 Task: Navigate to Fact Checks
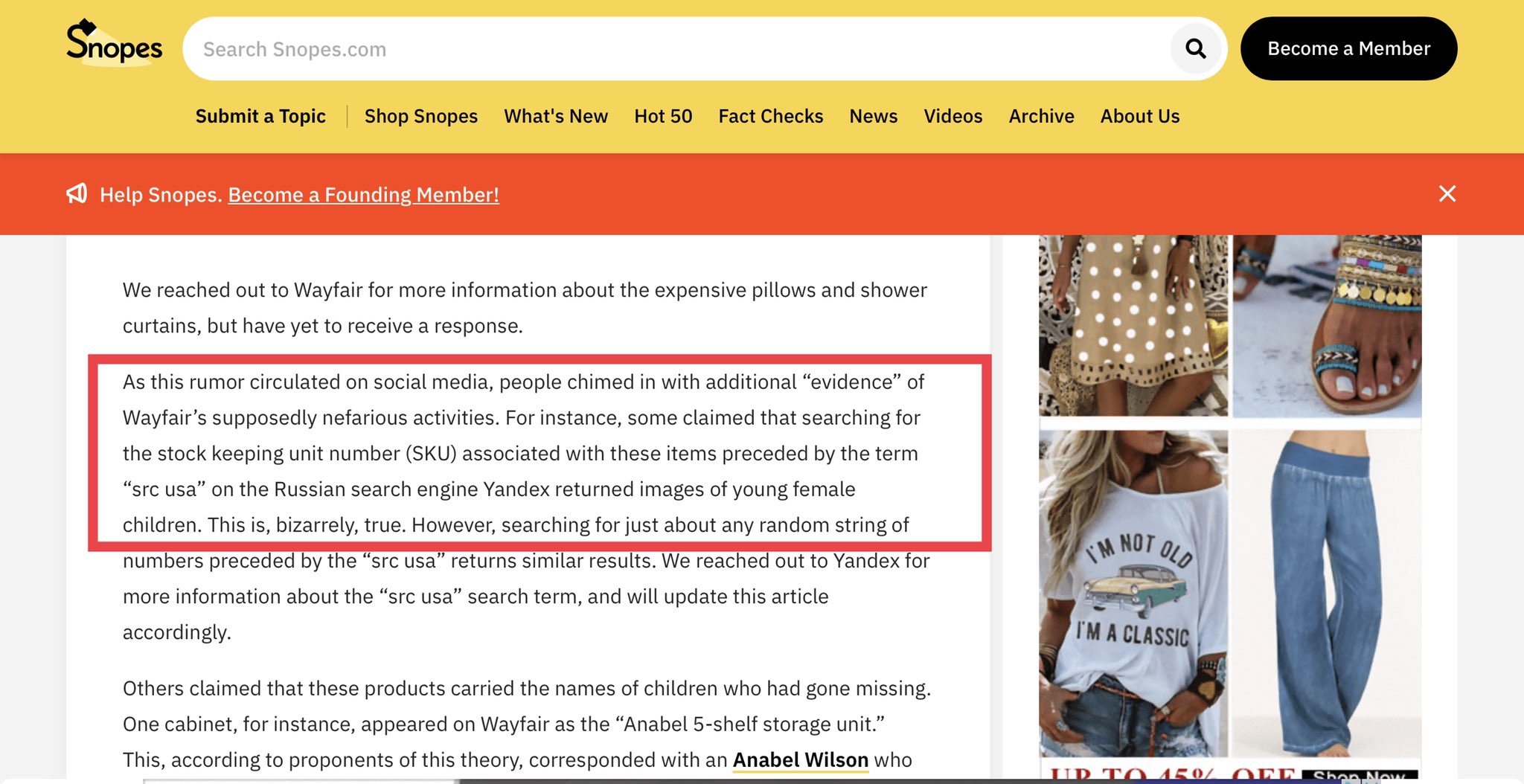coord(770,117)
